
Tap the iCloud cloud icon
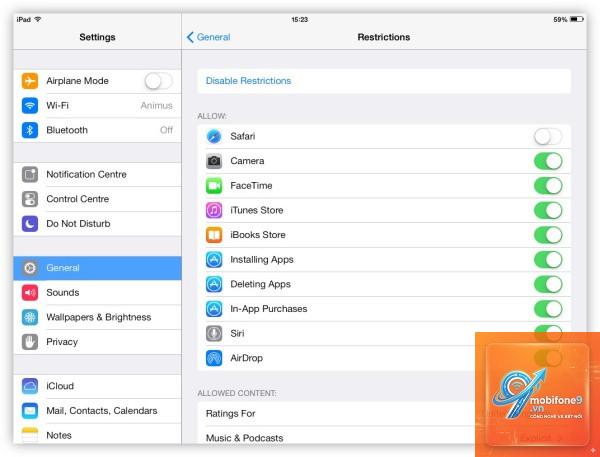click(30, 386)
